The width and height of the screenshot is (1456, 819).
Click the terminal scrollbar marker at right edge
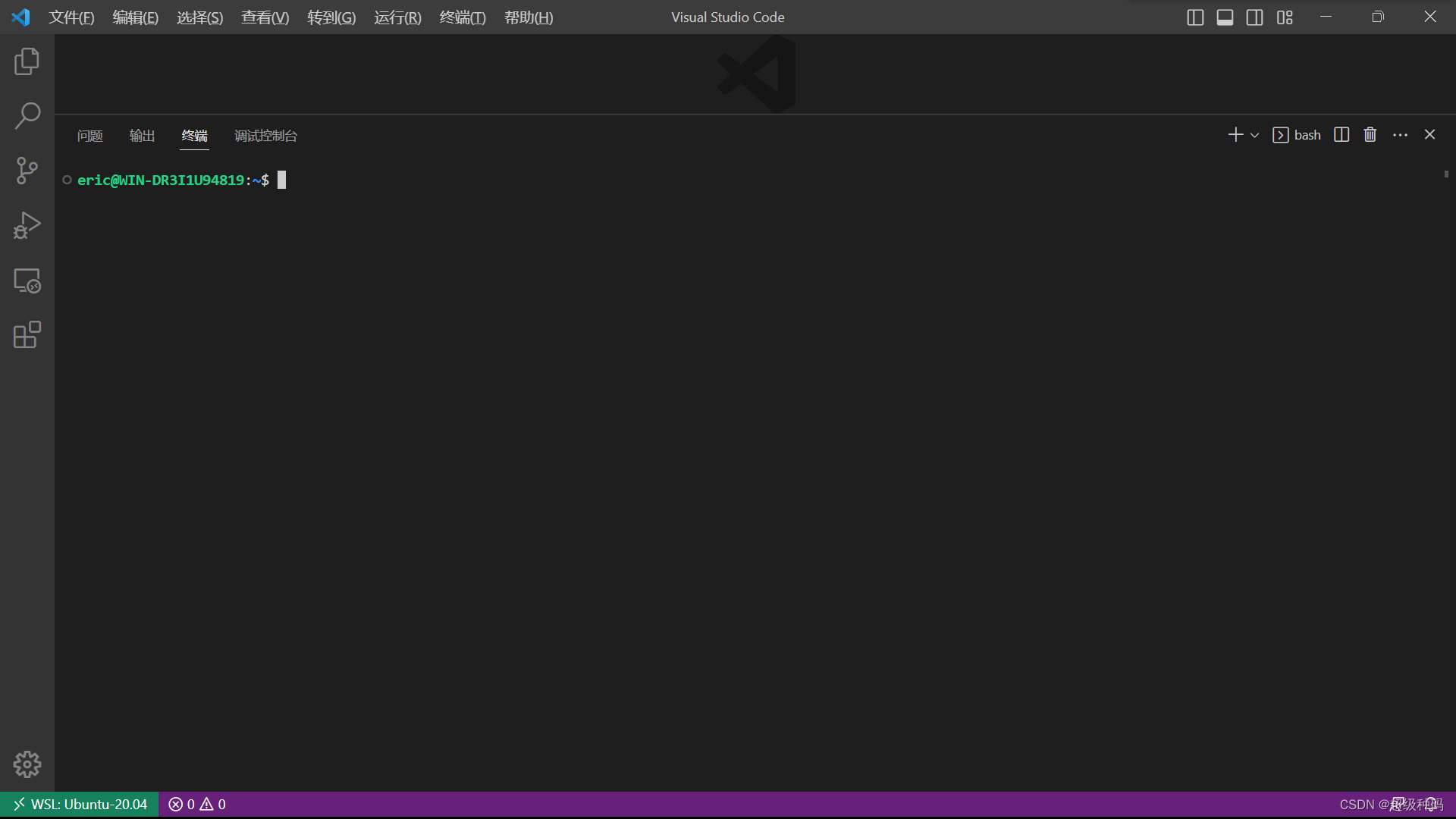coord(1446,174)
